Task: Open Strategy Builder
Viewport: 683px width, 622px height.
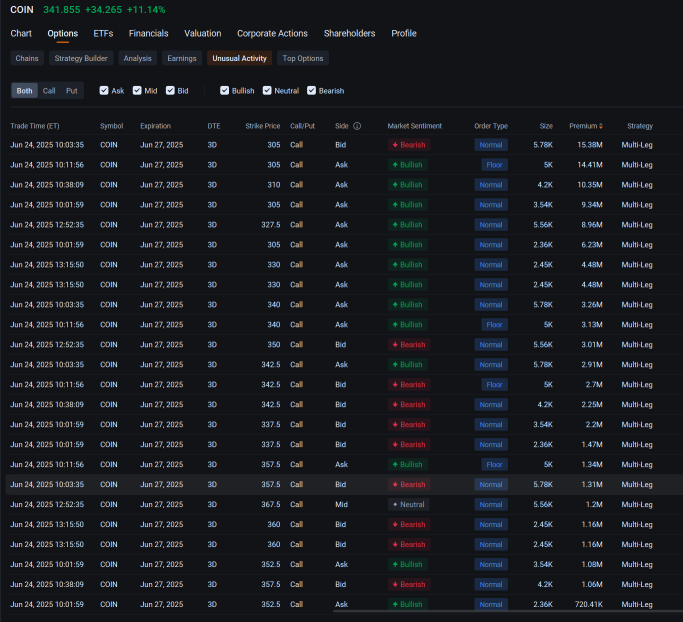Action: pos(81,58)
